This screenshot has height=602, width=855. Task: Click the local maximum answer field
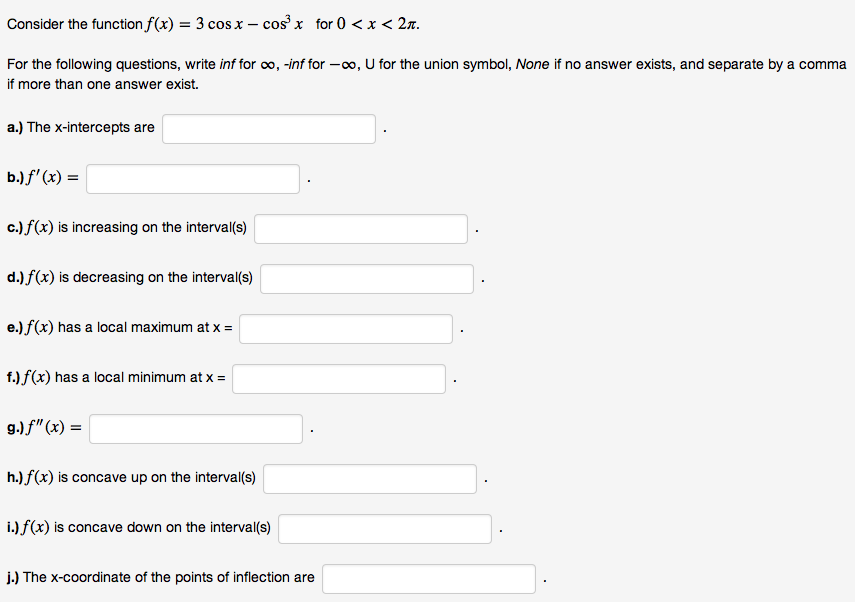[345, 329]
